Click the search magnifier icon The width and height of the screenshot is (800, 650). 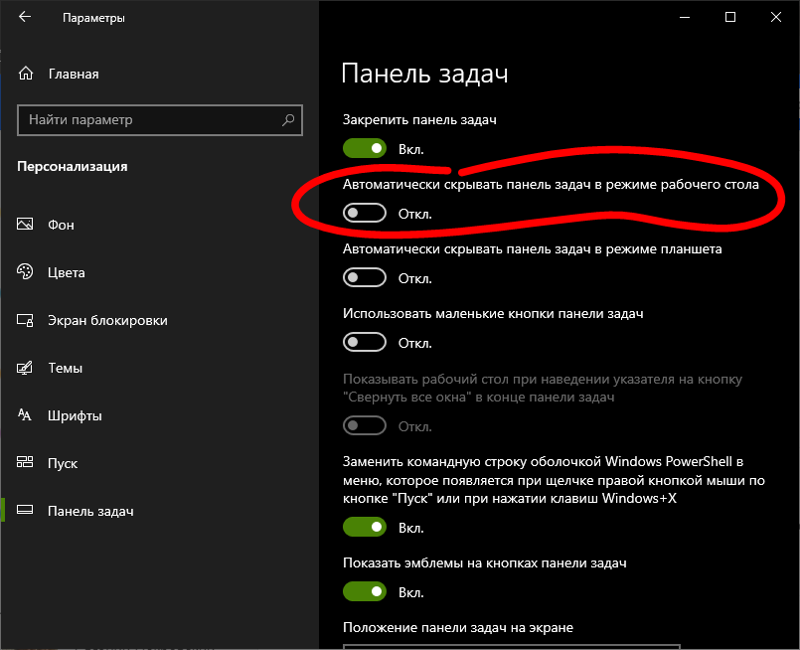pyautogui.click(x=288, y=120)
